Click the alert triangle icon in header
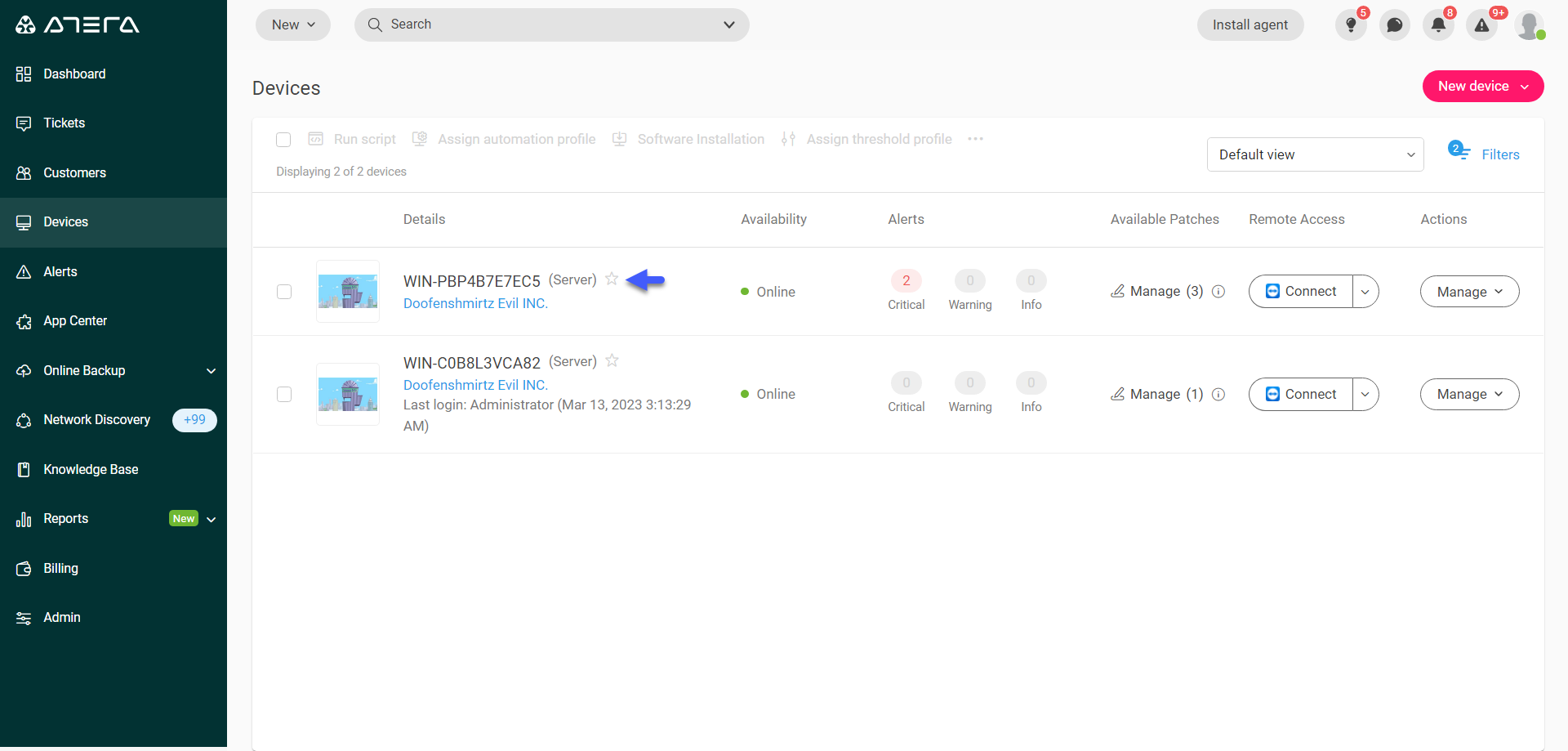 click(1481, 25)
